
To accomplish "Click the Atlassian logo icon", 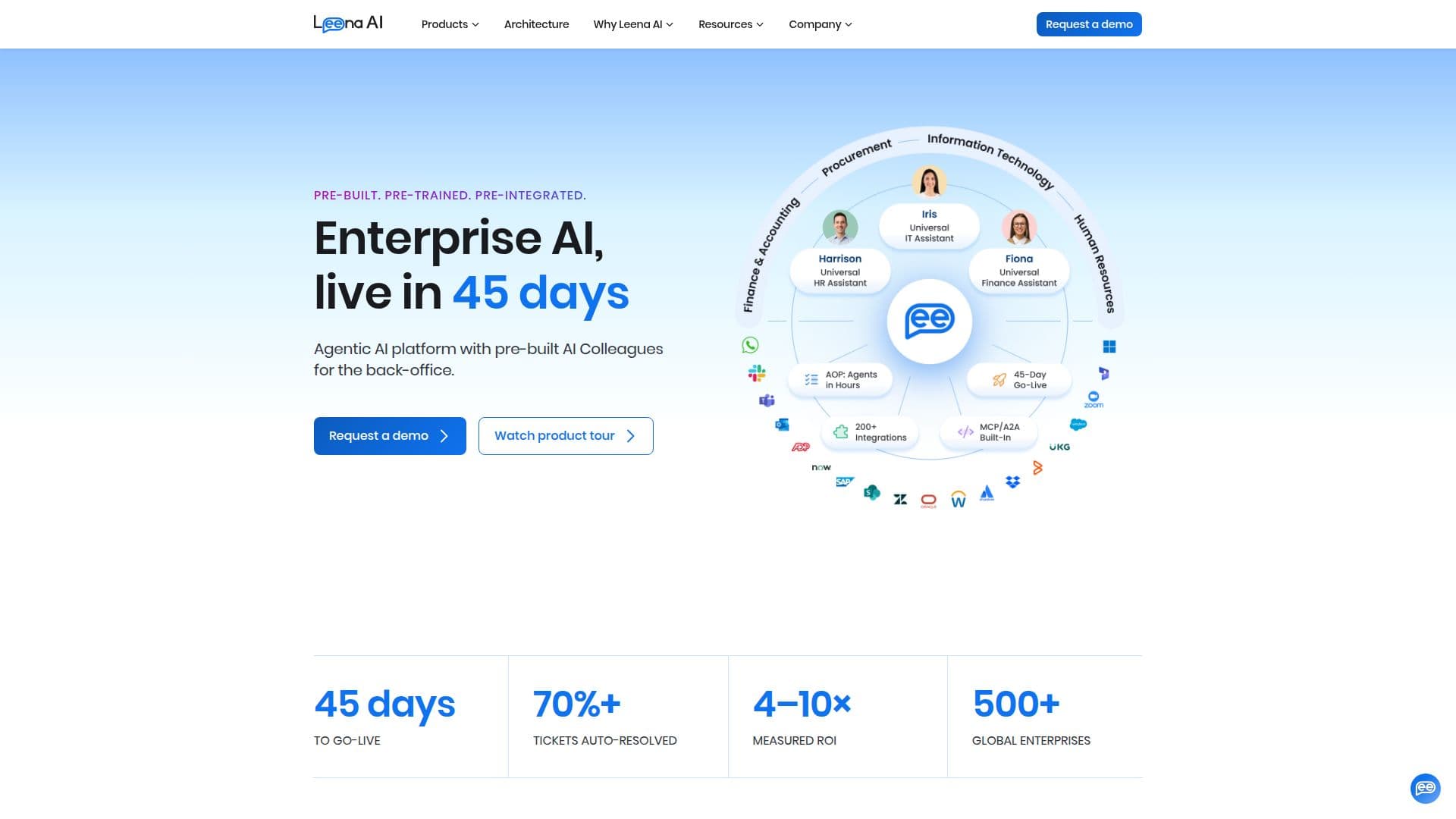I will [987, 493].
